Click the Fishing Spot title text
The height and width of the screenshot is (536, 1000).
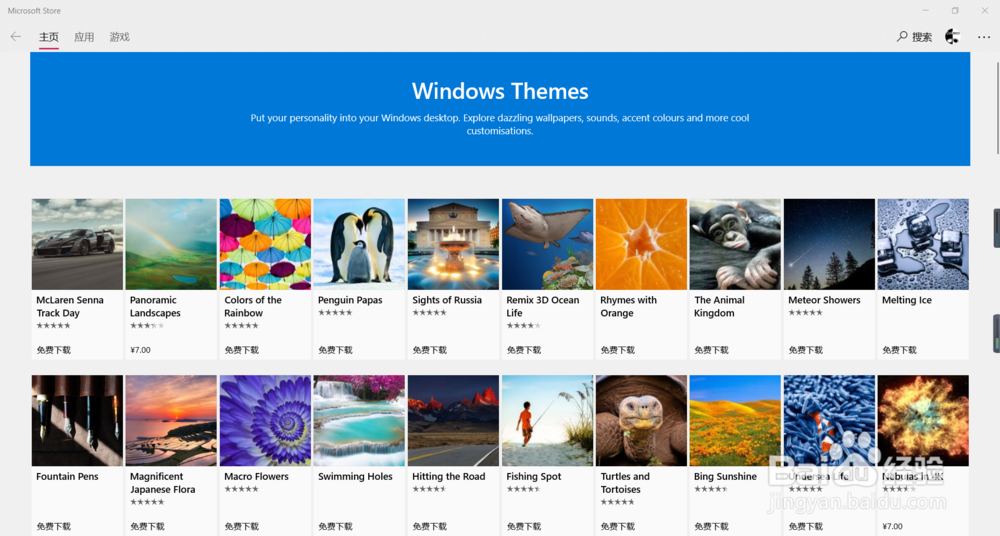click(x=534, y=477)
